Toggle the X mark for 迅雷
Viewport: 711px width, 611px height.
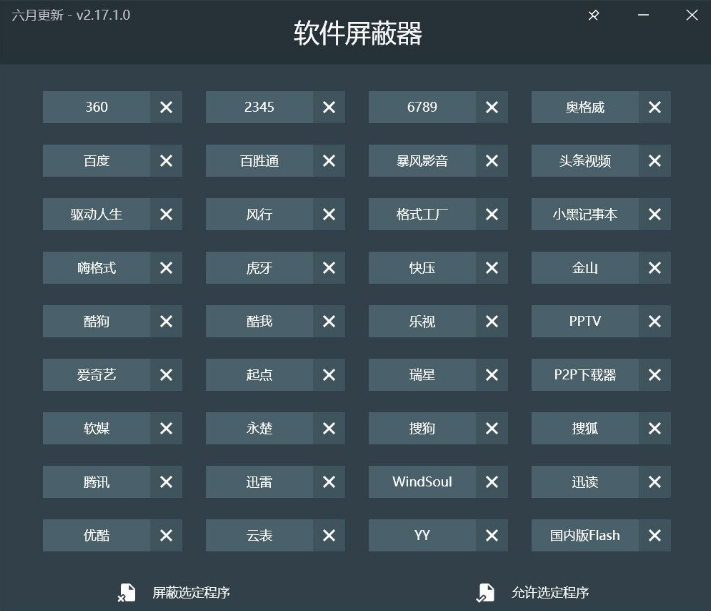click(x=329, y=482)
